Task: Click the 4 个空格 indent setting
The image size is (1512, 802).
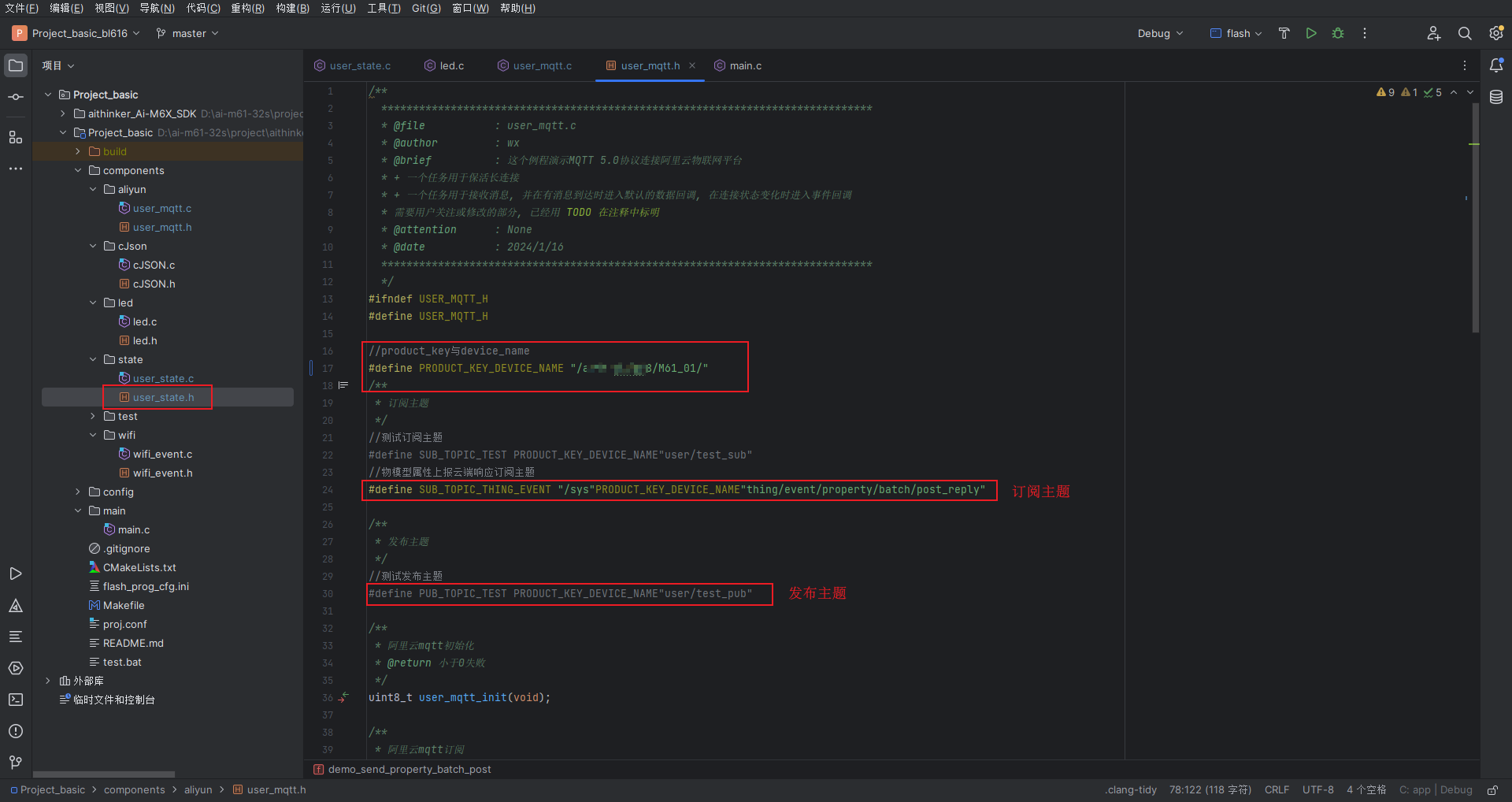Action: pos(1366,790)
